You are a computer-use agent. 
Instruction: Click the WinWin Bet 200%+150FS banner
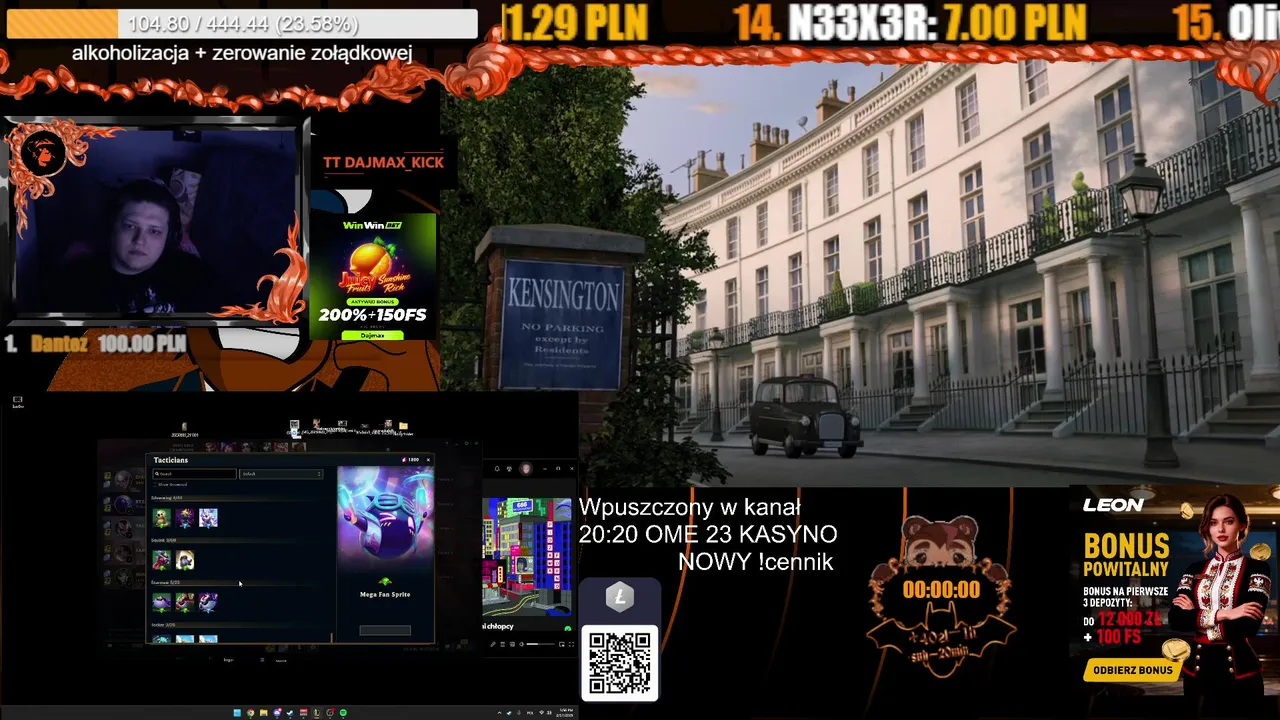372,278
